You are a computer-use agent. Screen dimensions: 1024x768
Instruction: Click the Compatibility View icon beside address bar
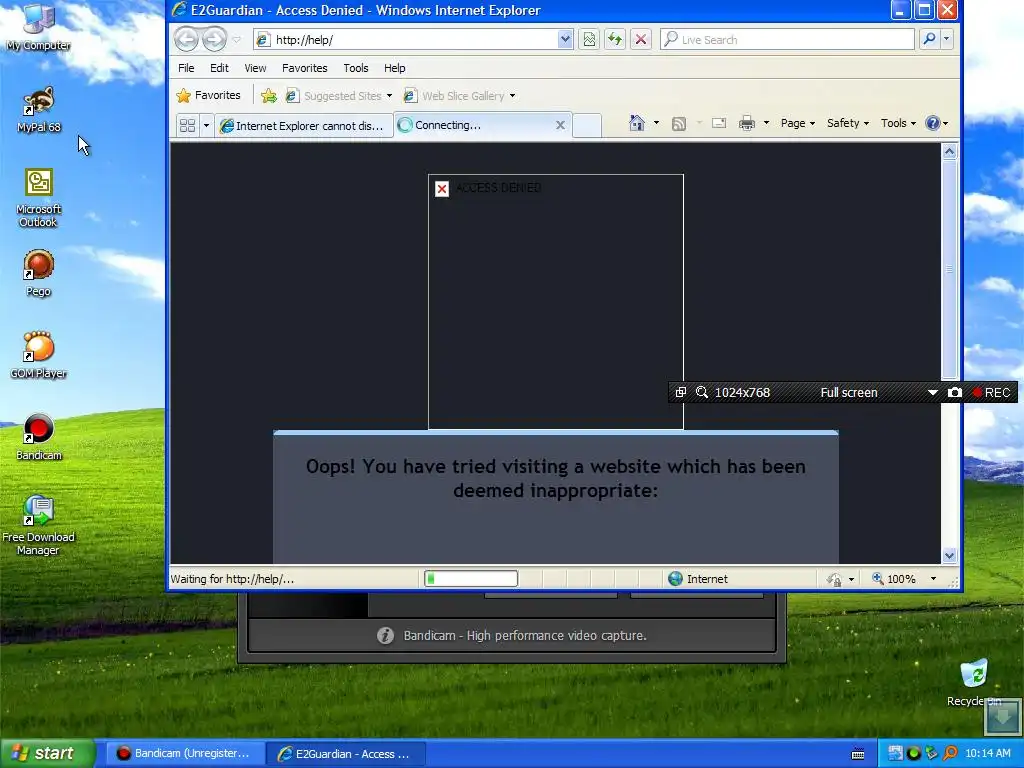[589, 39]
